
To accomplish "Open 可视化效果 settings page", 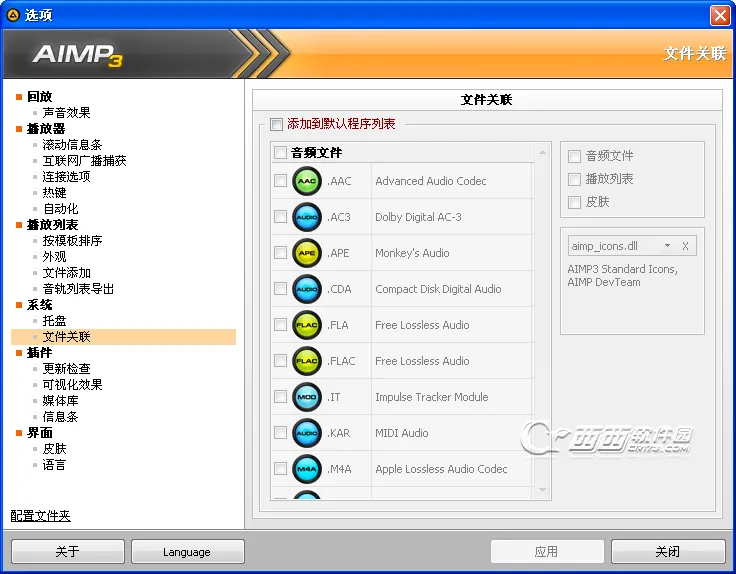I will tap(72, 384).
